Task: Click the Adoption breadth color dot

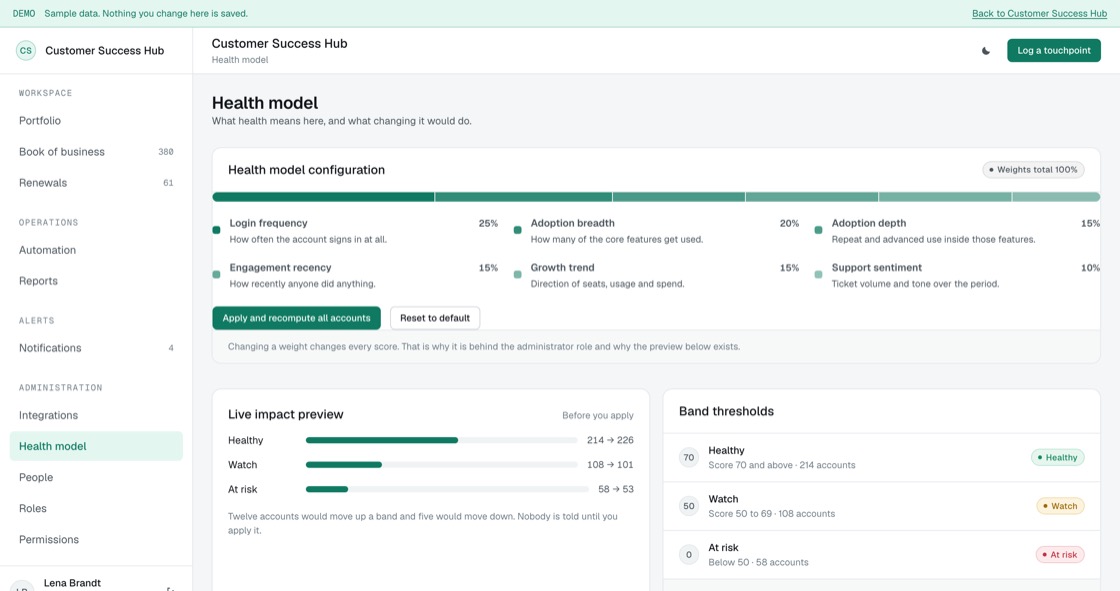Action: [517, 230]
